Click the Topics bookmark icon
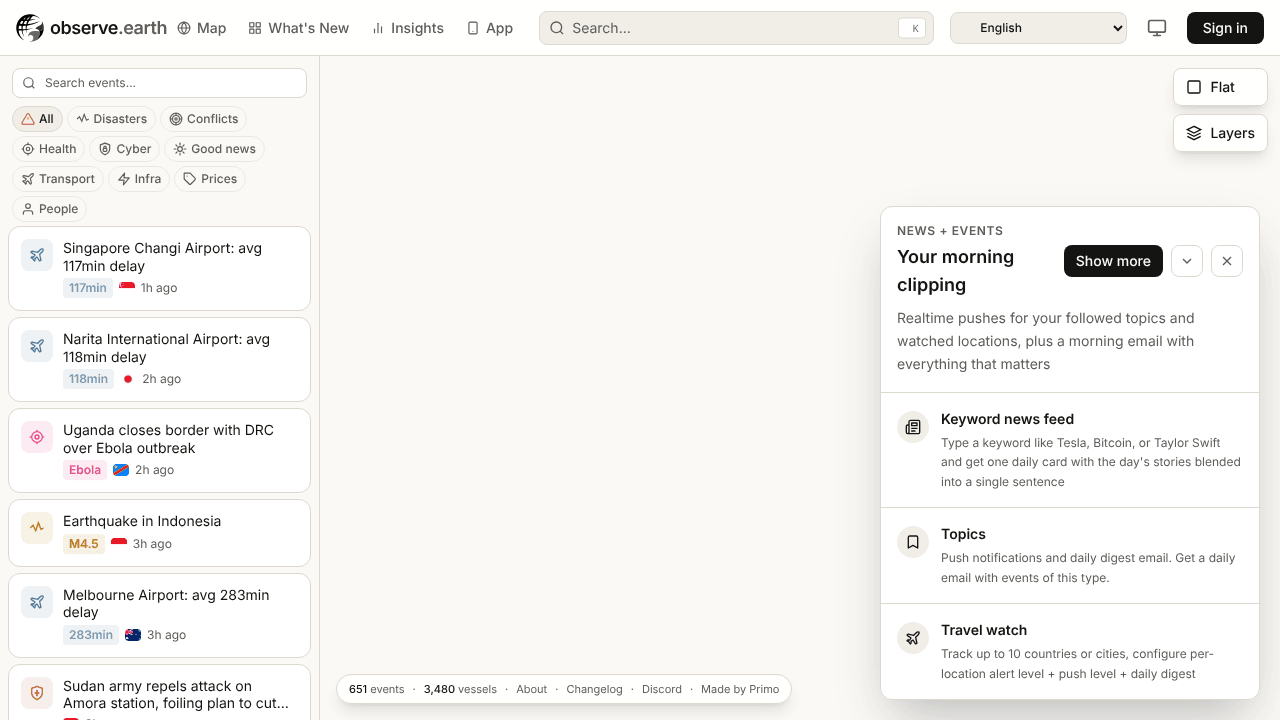Screen dimensions: 1280x720 click(913, 542)
